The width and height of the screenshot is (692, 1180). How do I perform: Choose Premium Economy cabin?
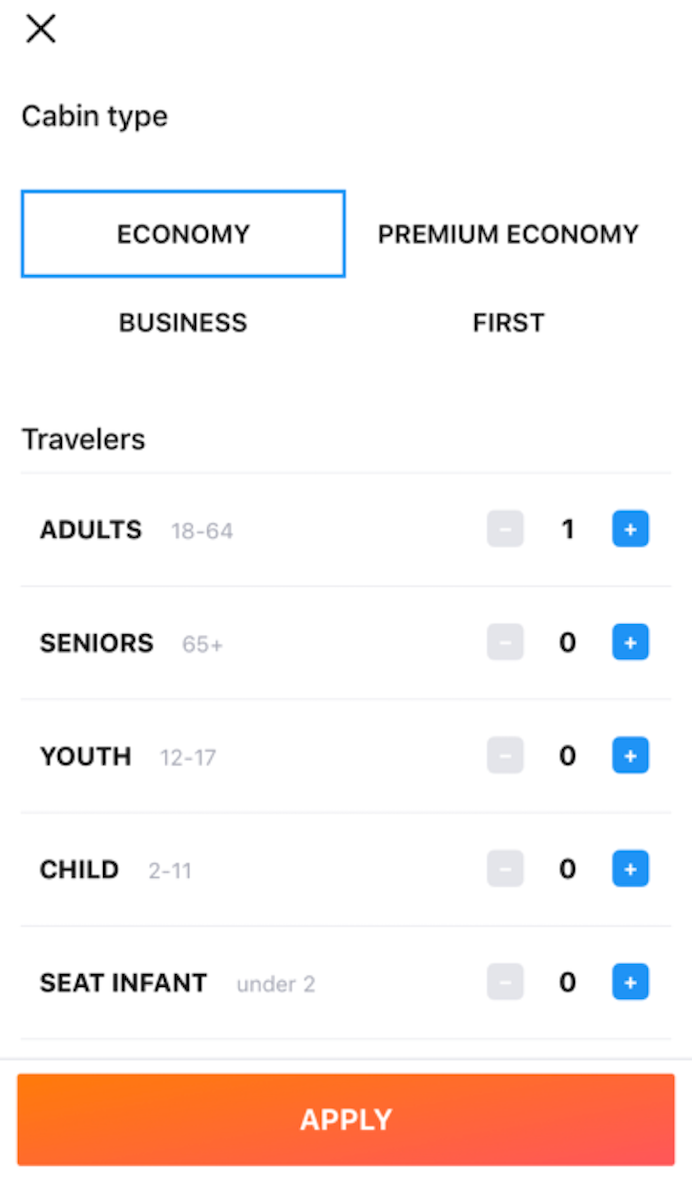point(508,234)
